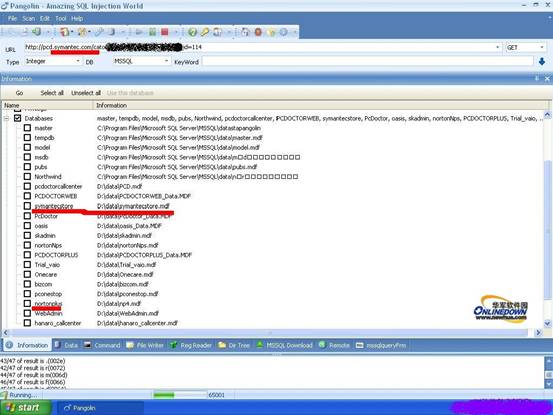Click the Go button
Viewport: 553px width, 415px height.
pyautogui.click(x=19, y=93)
